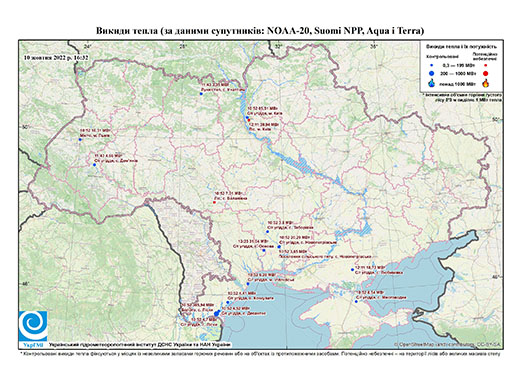Click the orange flame icon in the legend
520x368 pixels.
(x=486, y=83)
